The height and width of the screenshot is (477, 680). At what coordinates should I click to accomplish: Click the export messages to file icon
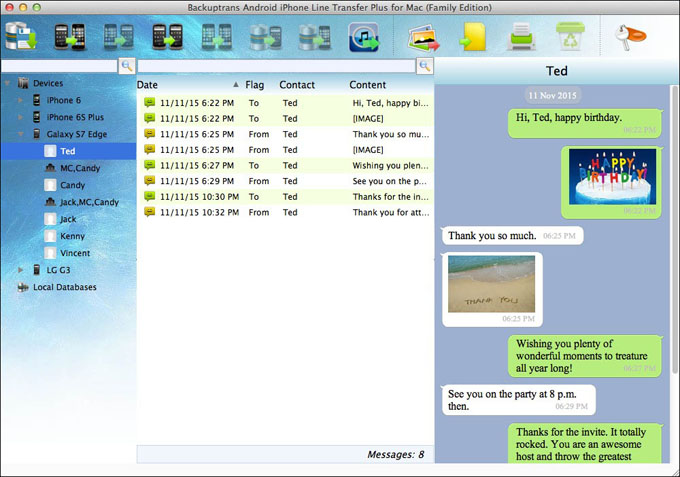tap(473, 37)
